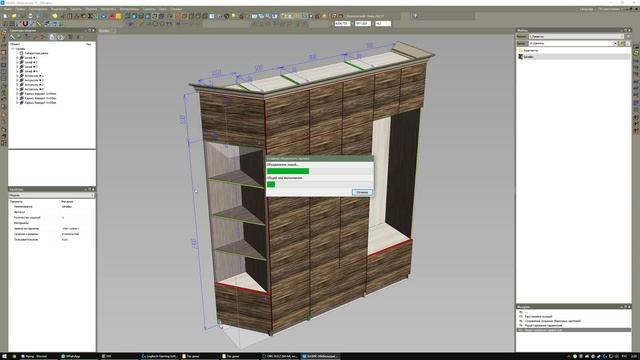640x360 pixels.
Task: Open the folder path dropdown arrow in library panel
Action: coord(615,43)
